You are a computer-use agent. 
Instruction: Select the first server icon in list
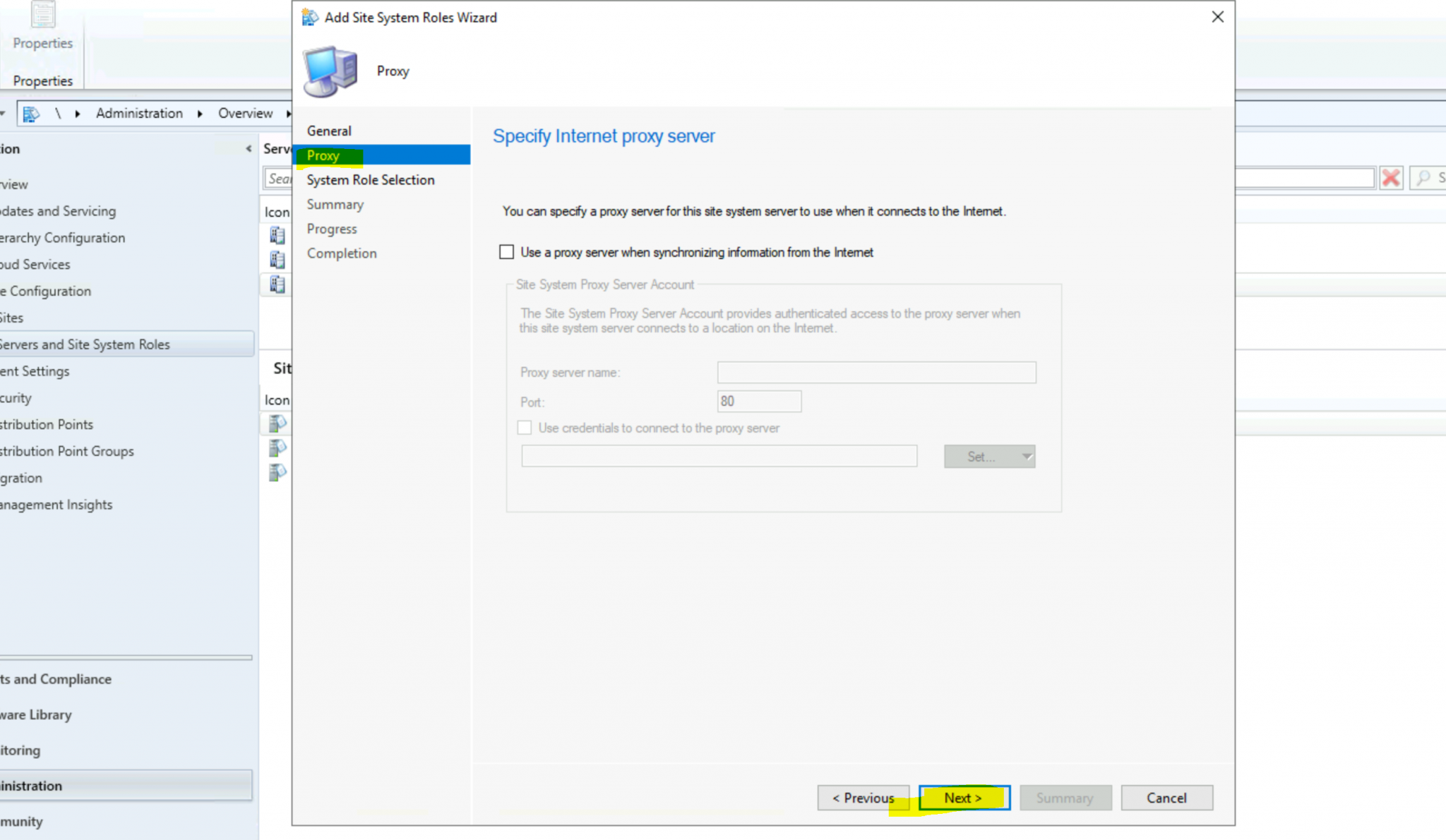[x=277, y=235]
